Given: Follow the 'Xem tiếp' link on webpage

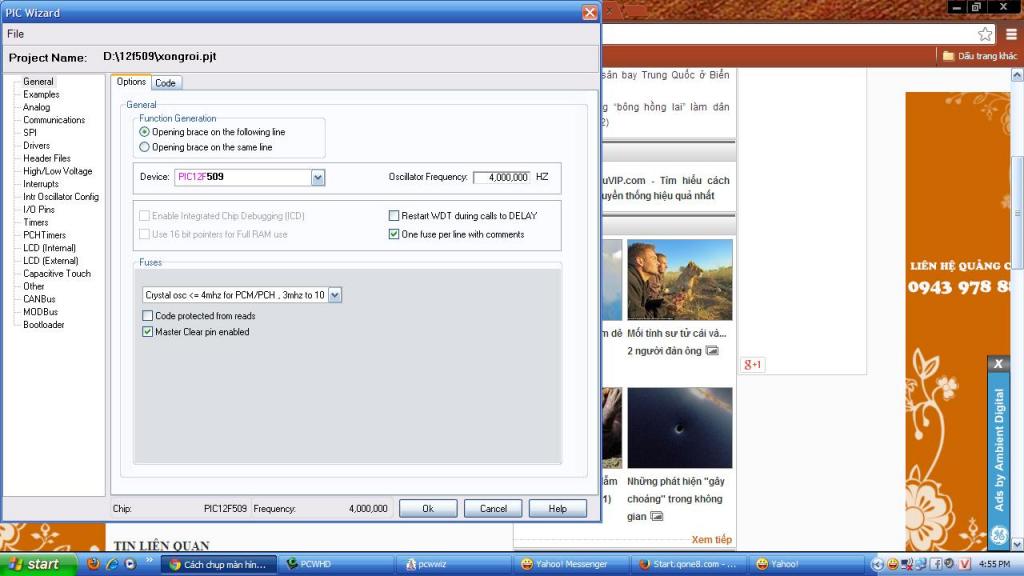Looking at the screenshot, I should [711, 539].
